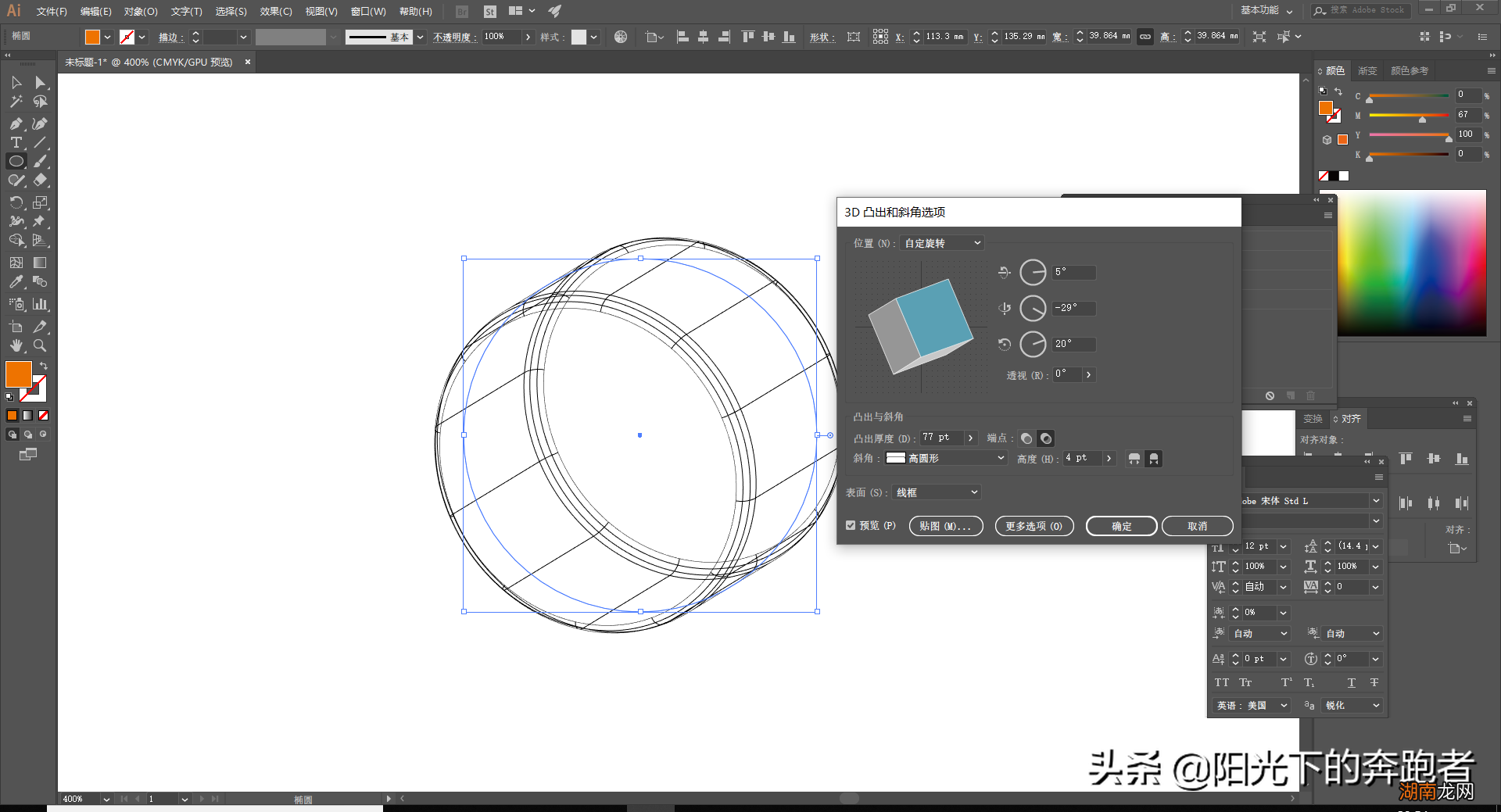Open the 位置 position dropdown
This screenshot has width=1501, height=812.
[942, 244]
